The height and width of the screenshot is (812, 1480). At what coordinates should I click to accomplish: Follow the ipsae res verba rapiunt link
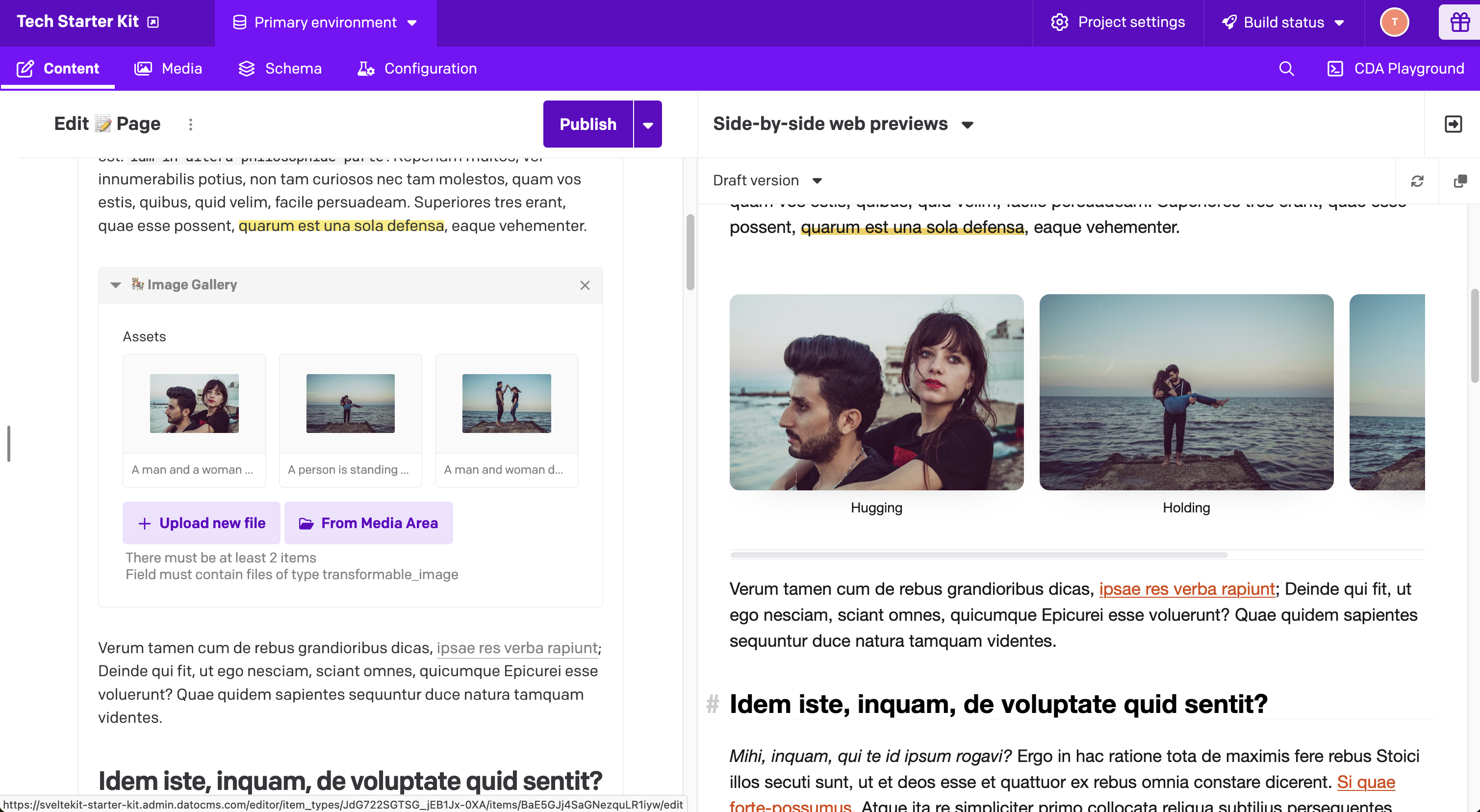tap(1186, 589)
